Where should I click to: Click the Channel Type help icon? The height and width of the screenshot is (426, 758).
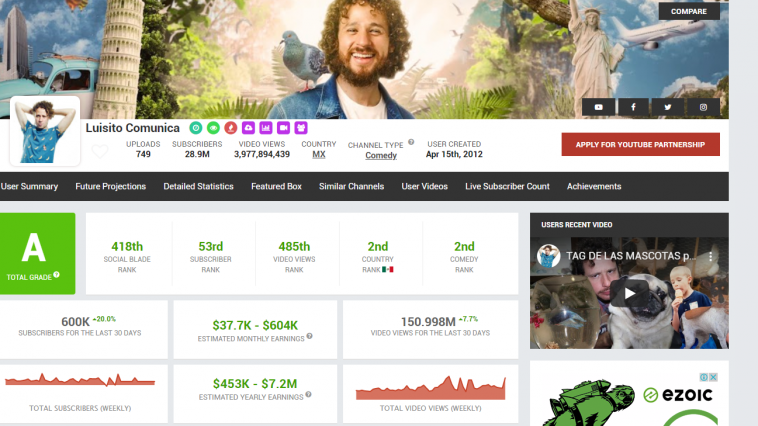click(x=411, y=142)
